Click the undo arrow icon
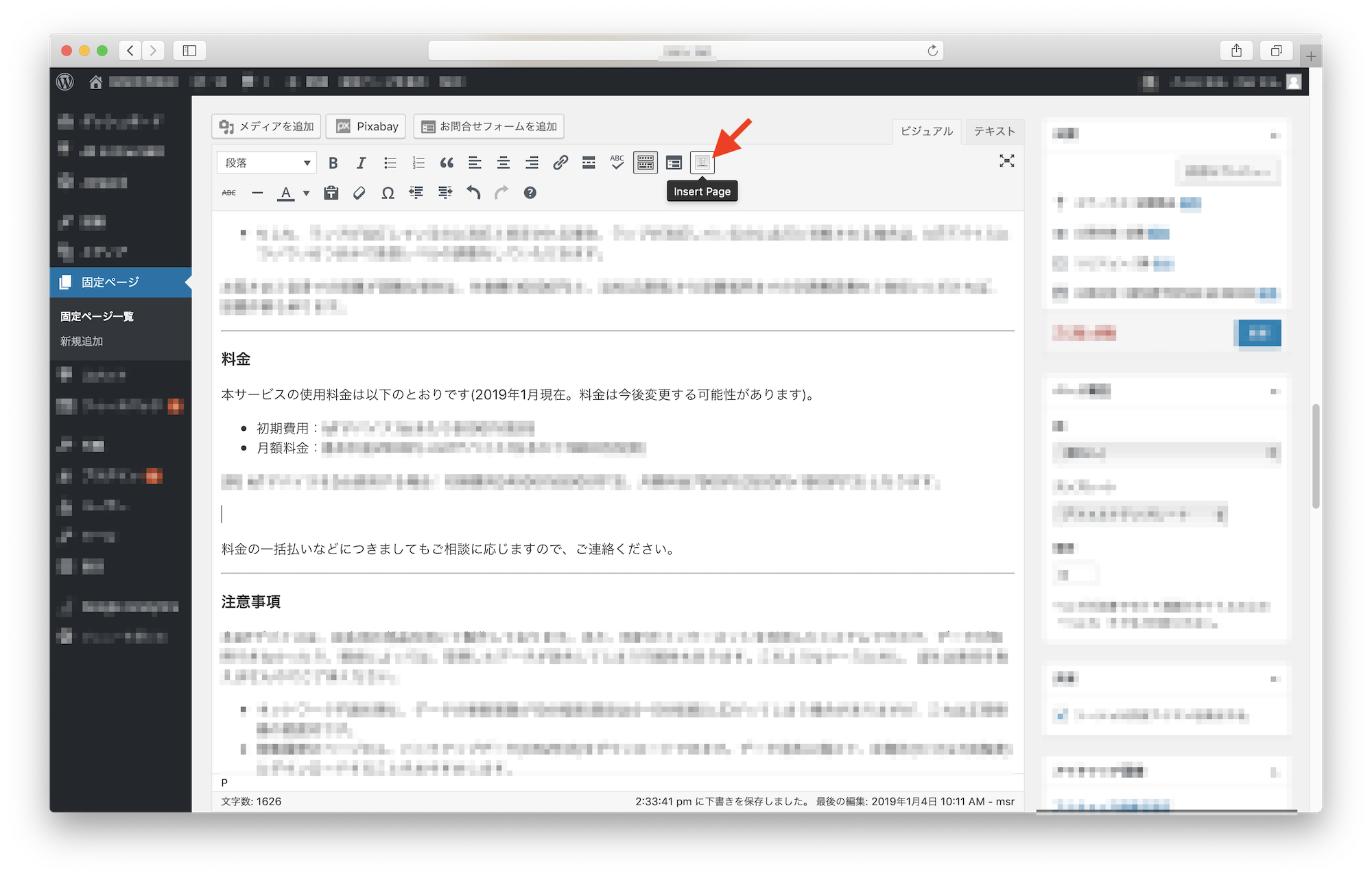This screenshot has width=1372, height=878. (x=473, y=193)
